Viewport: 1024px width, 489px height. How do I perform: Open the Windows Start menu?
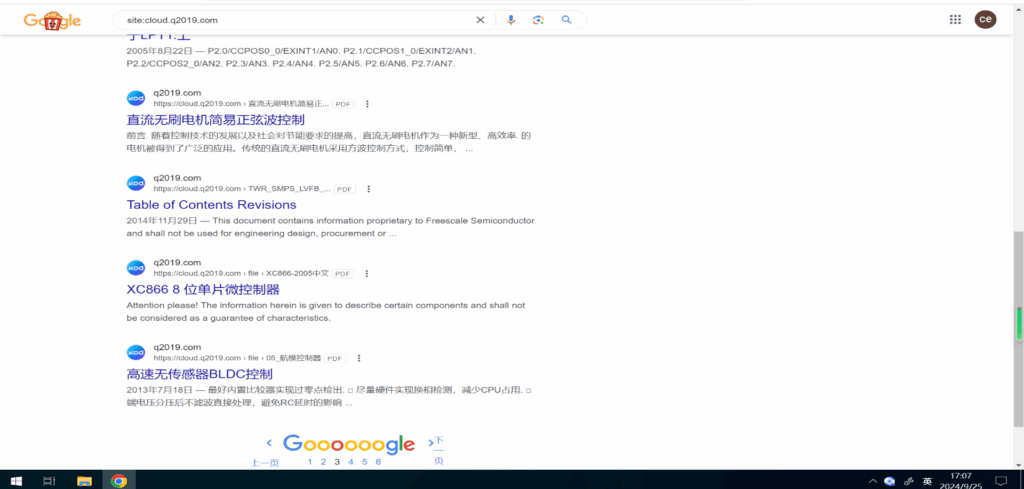click(14, 481)
